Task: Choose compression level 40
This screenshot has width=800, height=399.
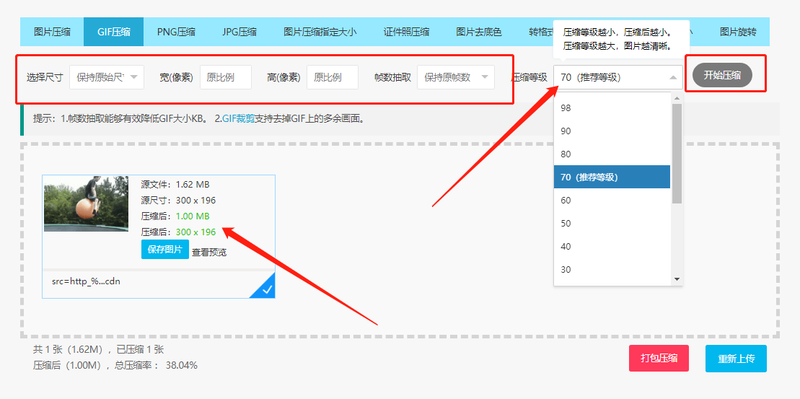Action: tap(612, 246)
